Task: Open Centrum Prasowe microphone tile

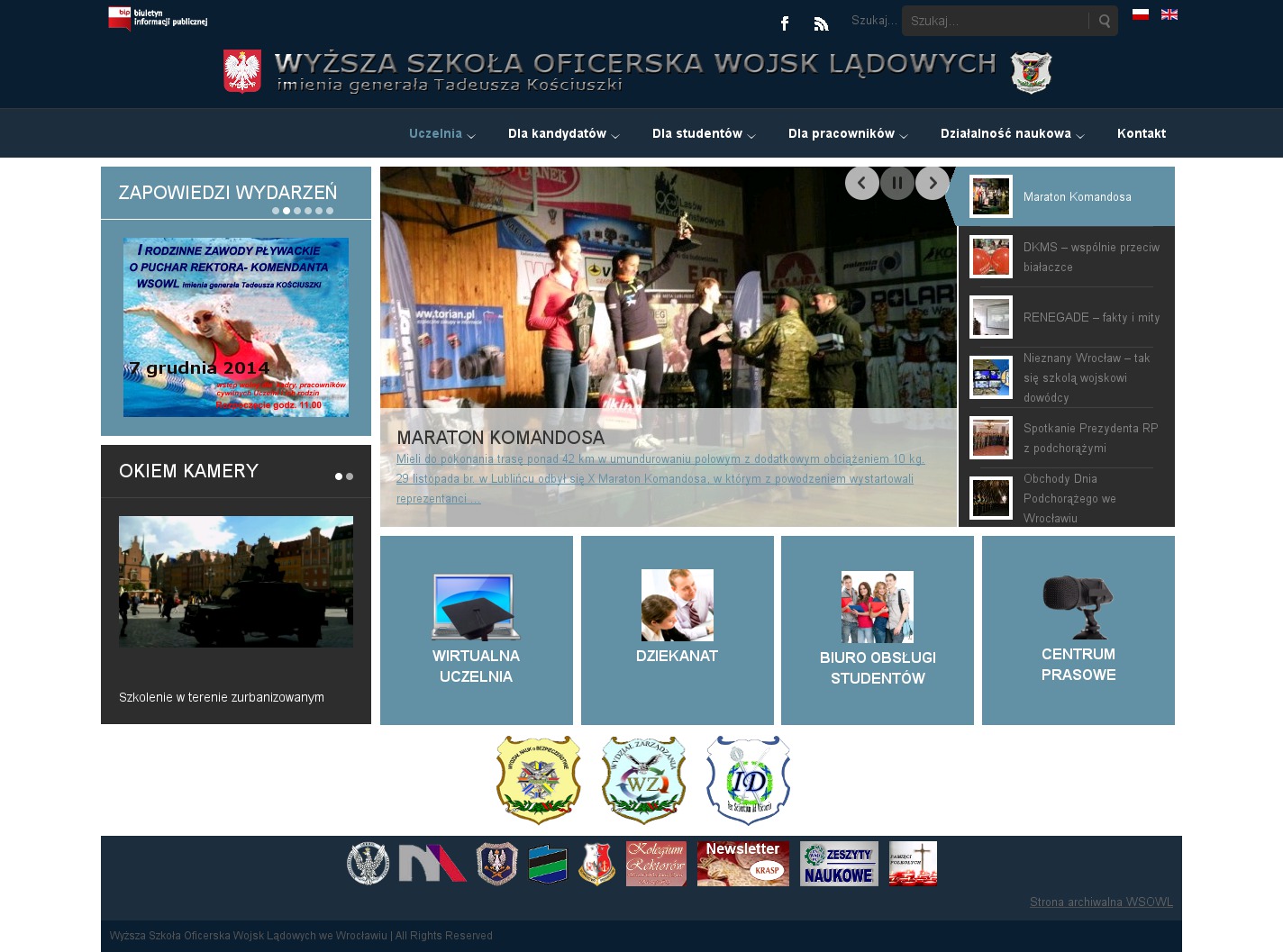Action: [1078, 630]
